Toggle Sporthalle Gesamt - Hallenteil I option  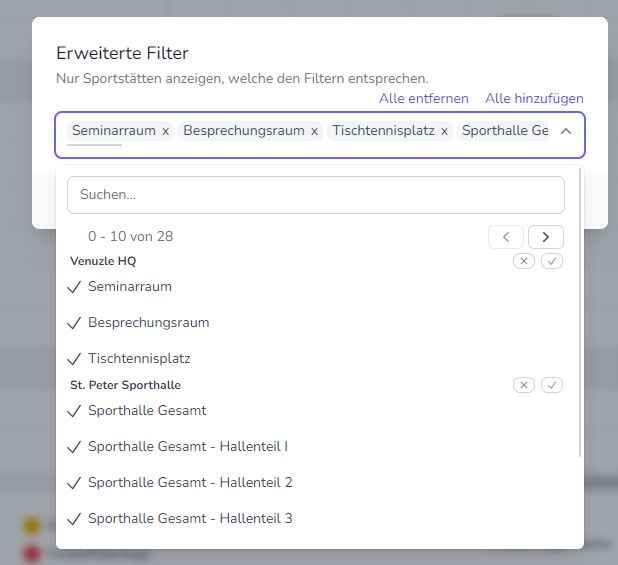[x=188, y=447]
